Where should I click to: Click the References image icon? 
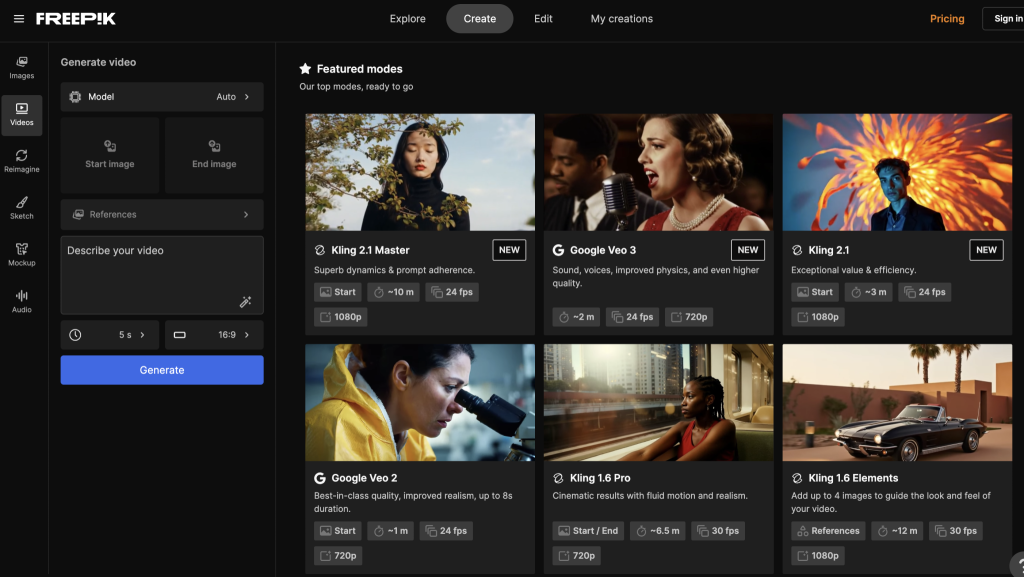(x=78, y=214)
